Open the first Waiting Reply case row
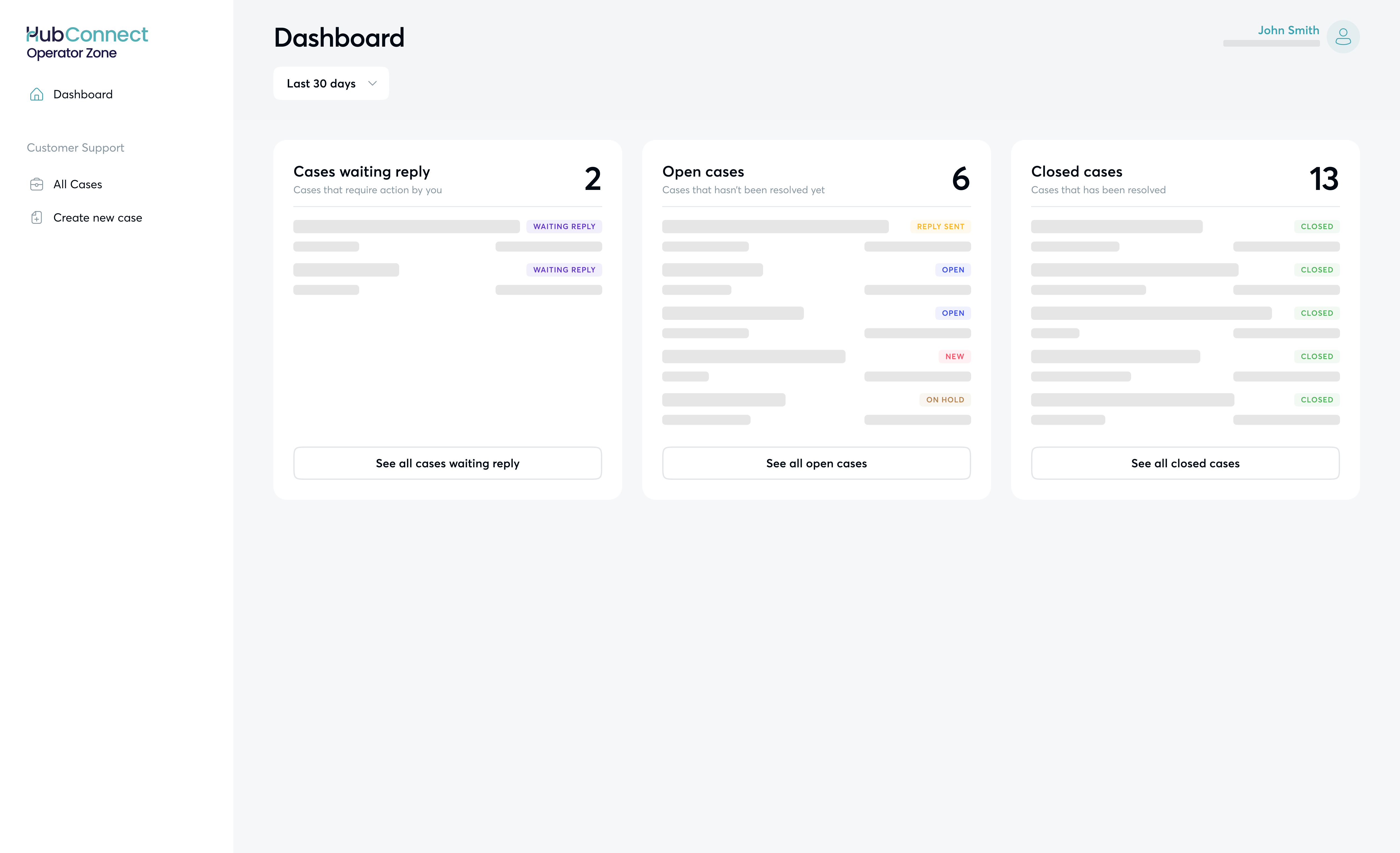This screenshot has width=1400, height=853. tap(406, 227)
